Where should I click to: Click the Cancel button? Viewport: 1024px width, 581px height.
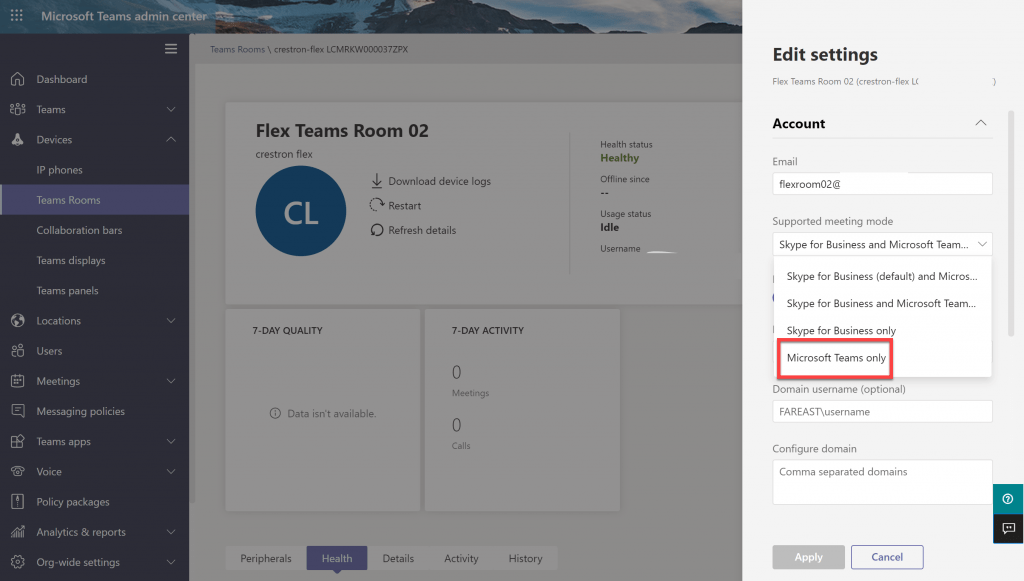pos(887,557)
